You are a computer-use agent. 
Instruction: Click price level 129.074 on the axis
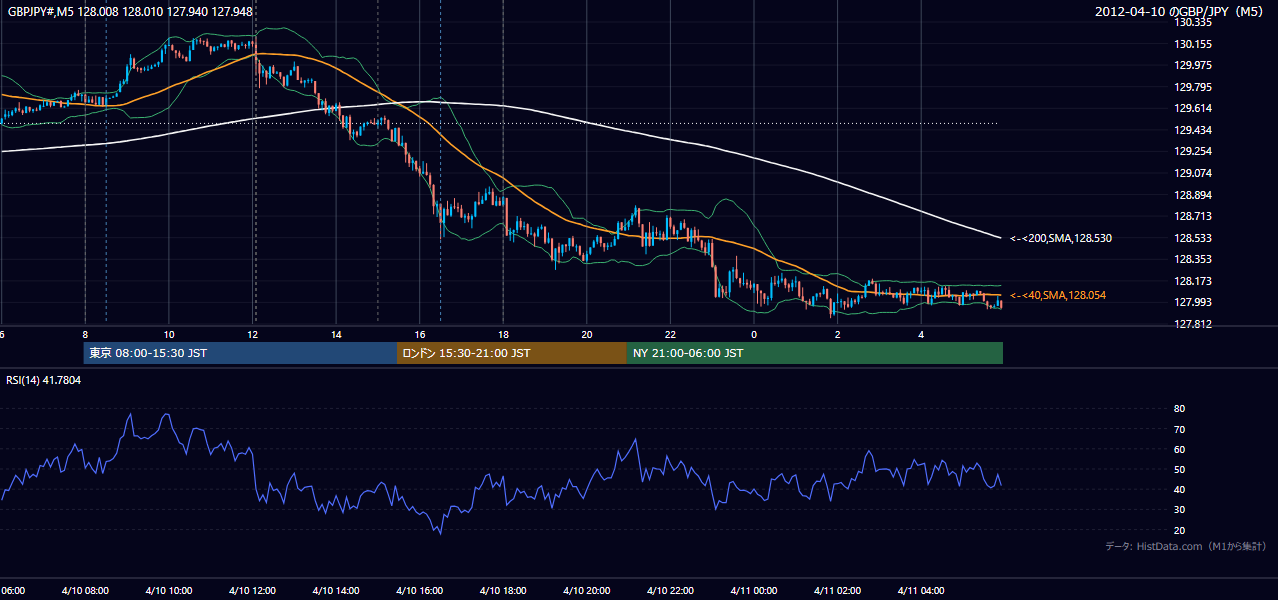pos(1193,173)
